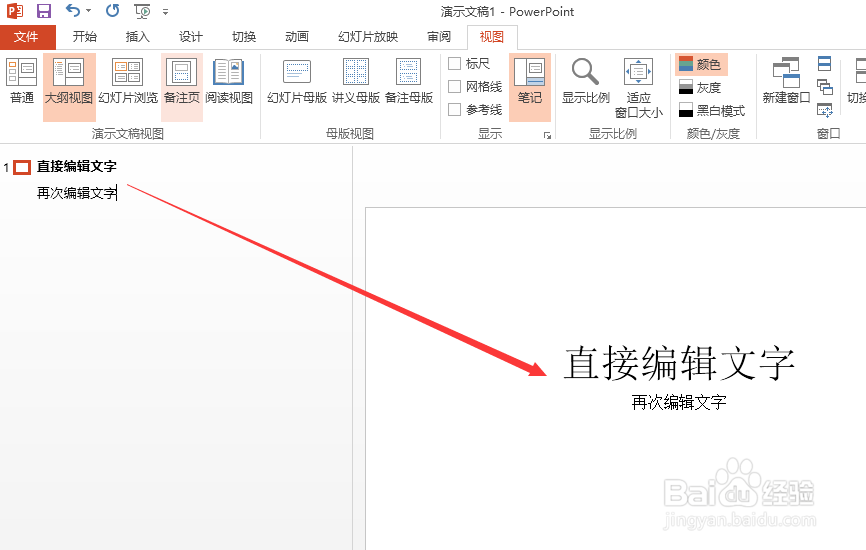The height and width of the screenshot is (550, 866).
Task: Open a 新建窗口 new window
Action: (x=786, y=82)
